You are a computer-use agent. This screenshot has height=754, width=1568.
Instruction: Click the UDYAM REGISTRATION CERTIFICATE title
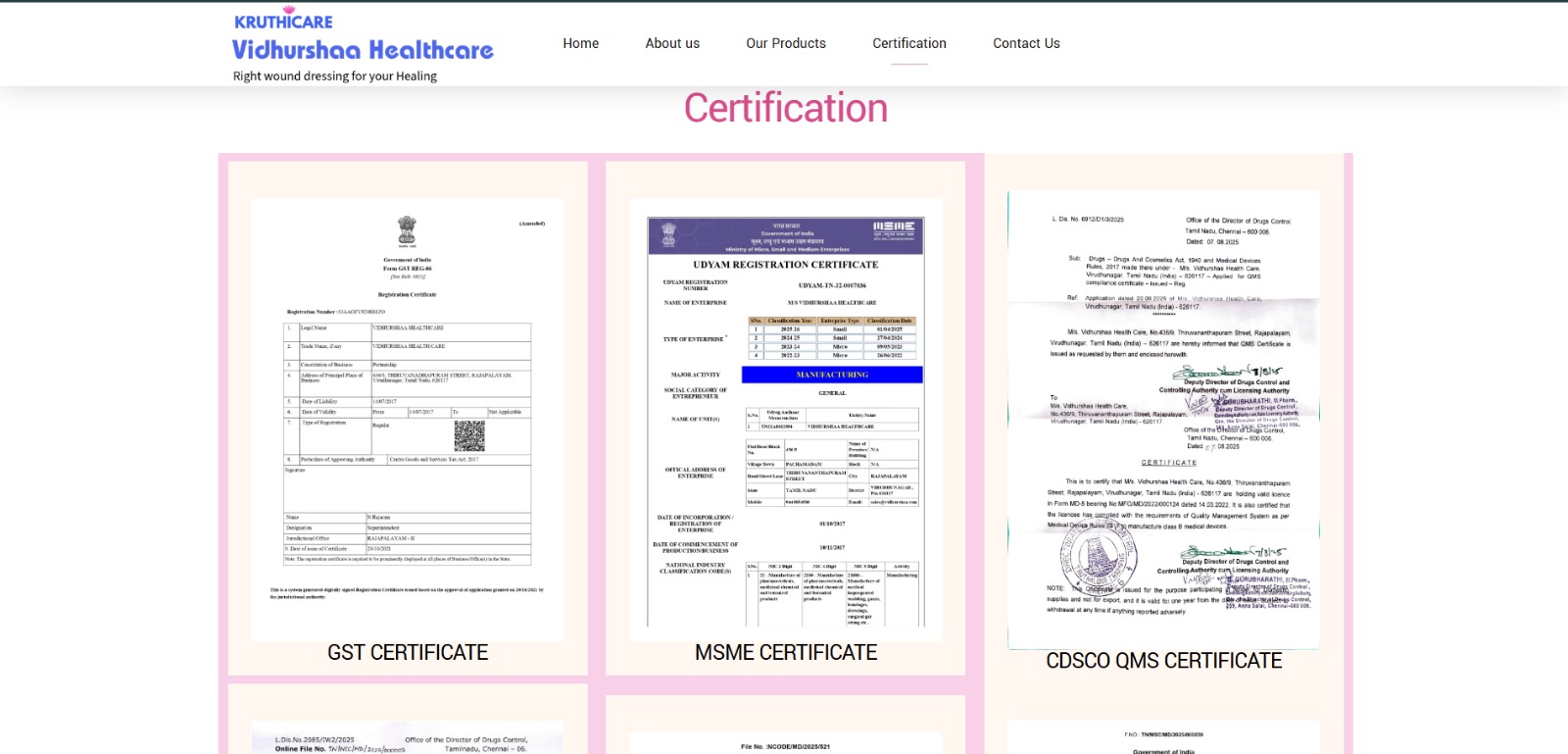[x=785, y=265]
